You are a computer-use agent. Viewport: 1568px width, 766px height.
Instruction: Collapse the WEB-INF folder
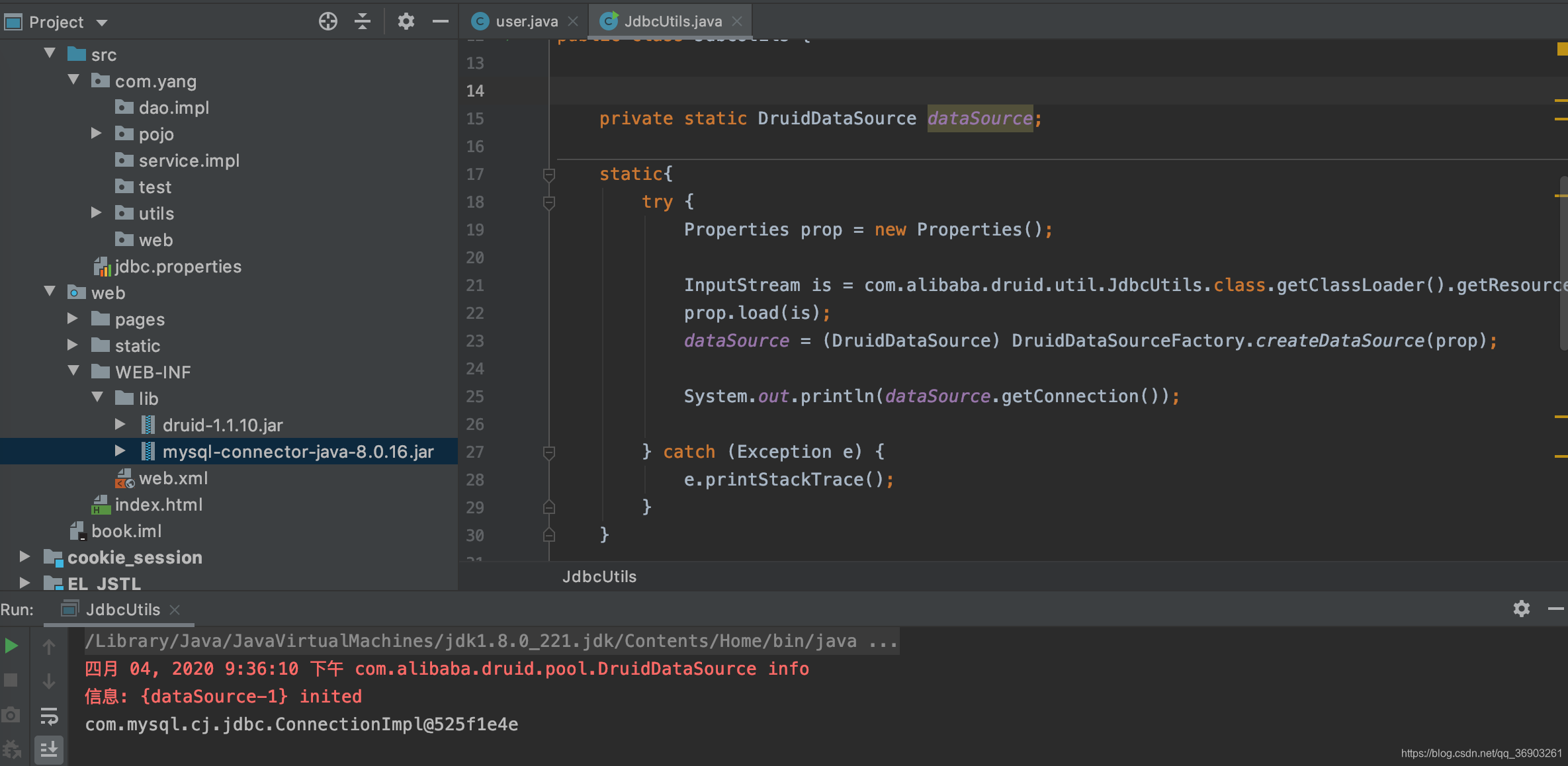pyautogui.click(x=73, y=370)
